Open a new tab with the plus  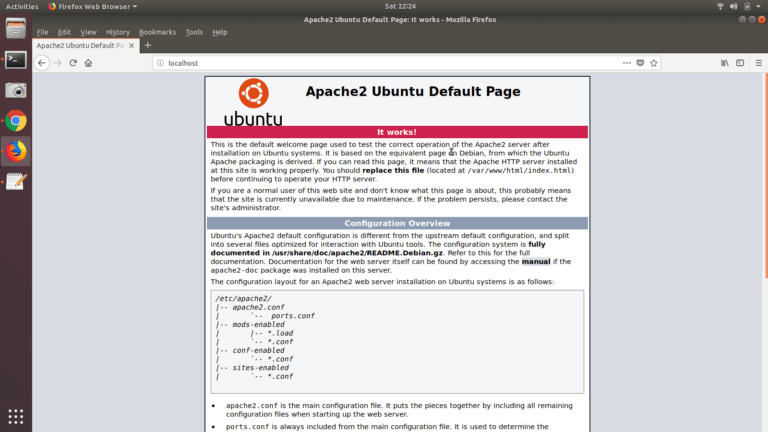point(148,46)
